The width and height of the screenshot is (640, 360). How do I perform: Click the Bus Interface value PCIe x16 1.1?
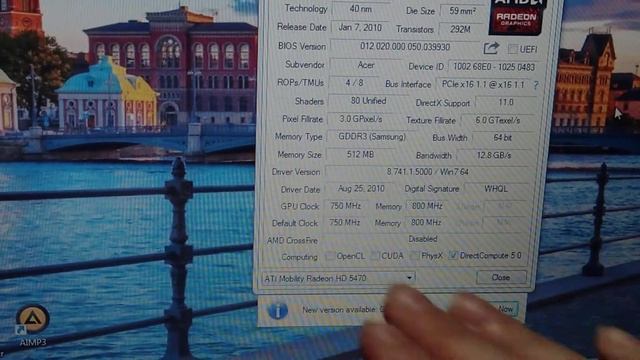[483, 84]
